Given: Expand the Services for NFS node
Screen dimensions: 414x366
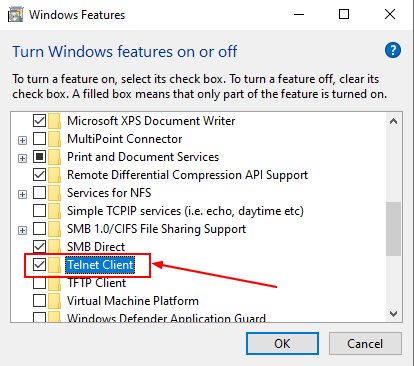Looking at the screenshot, I should click(22, 194).
